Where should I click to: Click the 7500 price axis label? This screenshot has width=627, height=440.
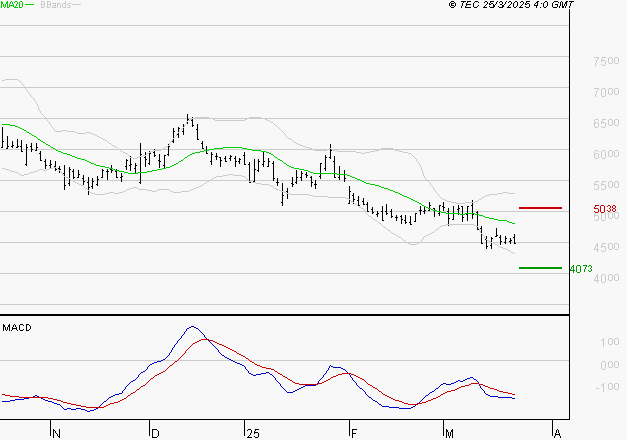tap(606, 61)
